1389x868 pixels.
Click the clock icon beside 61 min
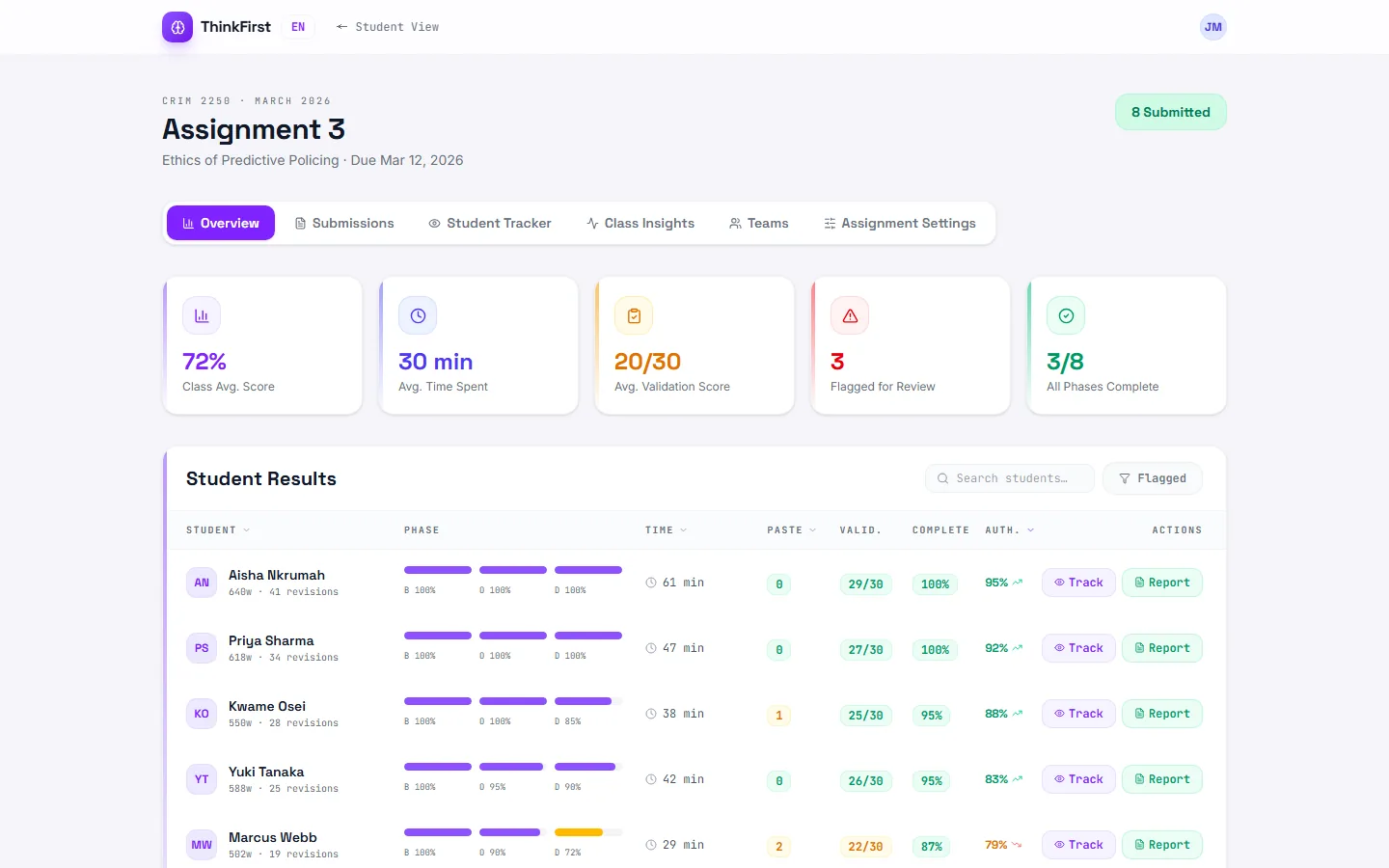[651, 583]
